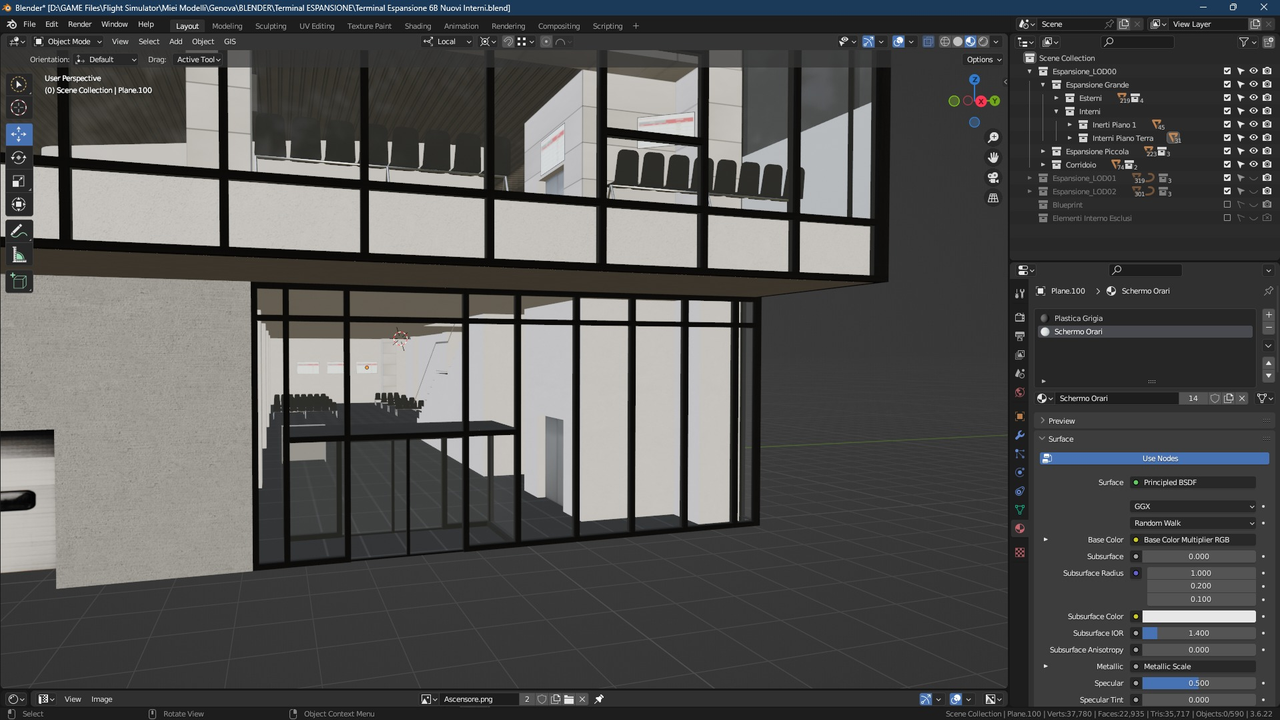Open the Output properties tab

1020,336
